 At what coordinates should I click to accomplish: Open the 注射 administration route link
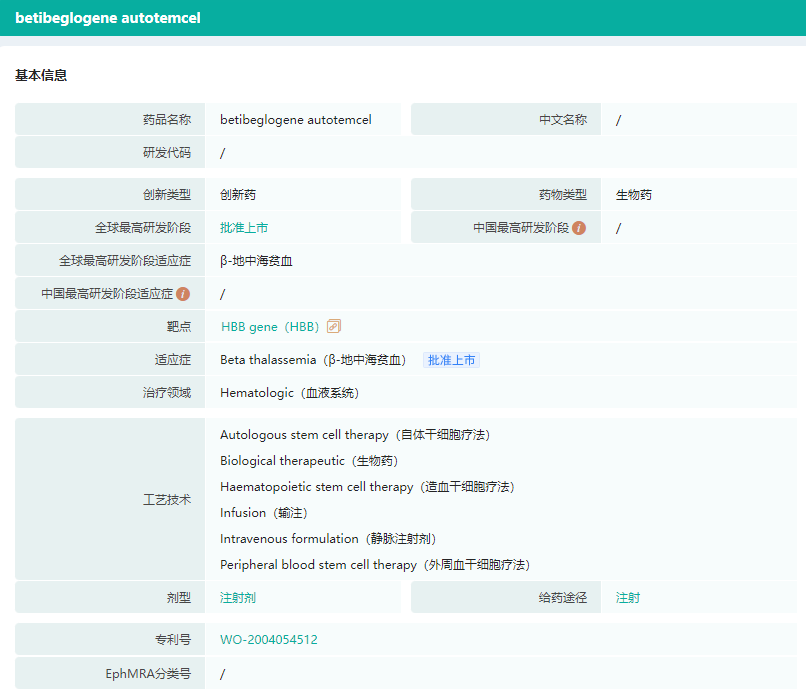pos(628,598)
